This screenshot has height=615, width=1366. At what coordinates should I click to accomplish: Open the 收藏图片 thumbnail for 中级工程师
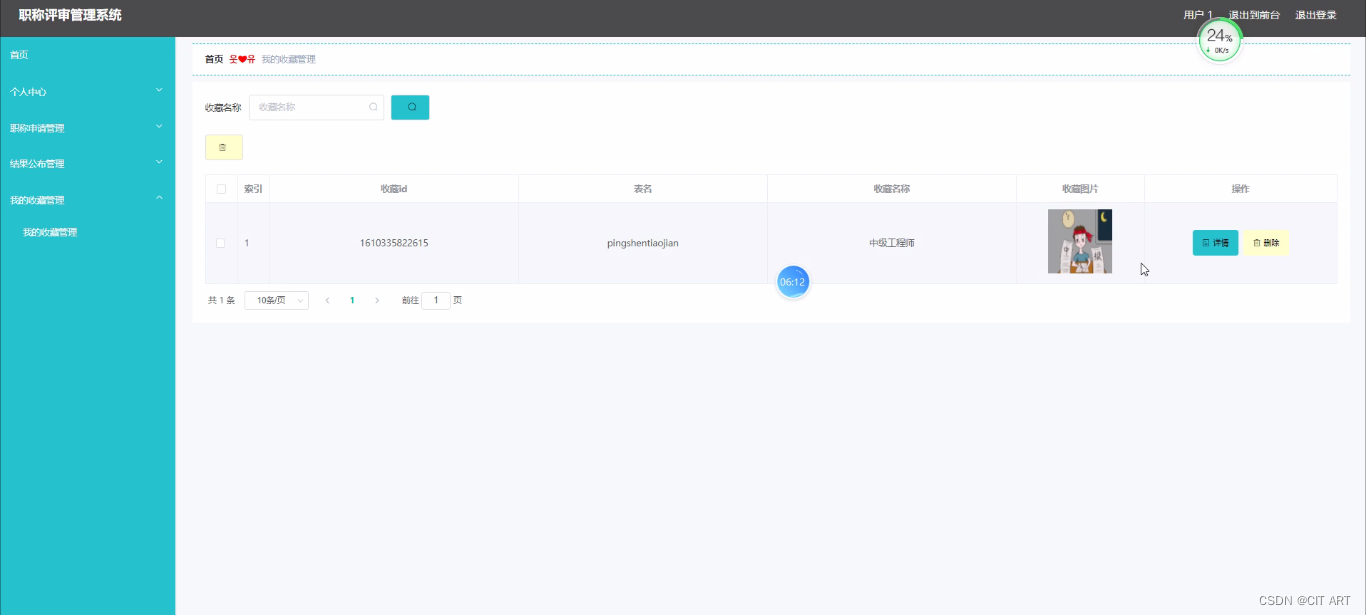pyautogui.click(x=1080, y=241)
